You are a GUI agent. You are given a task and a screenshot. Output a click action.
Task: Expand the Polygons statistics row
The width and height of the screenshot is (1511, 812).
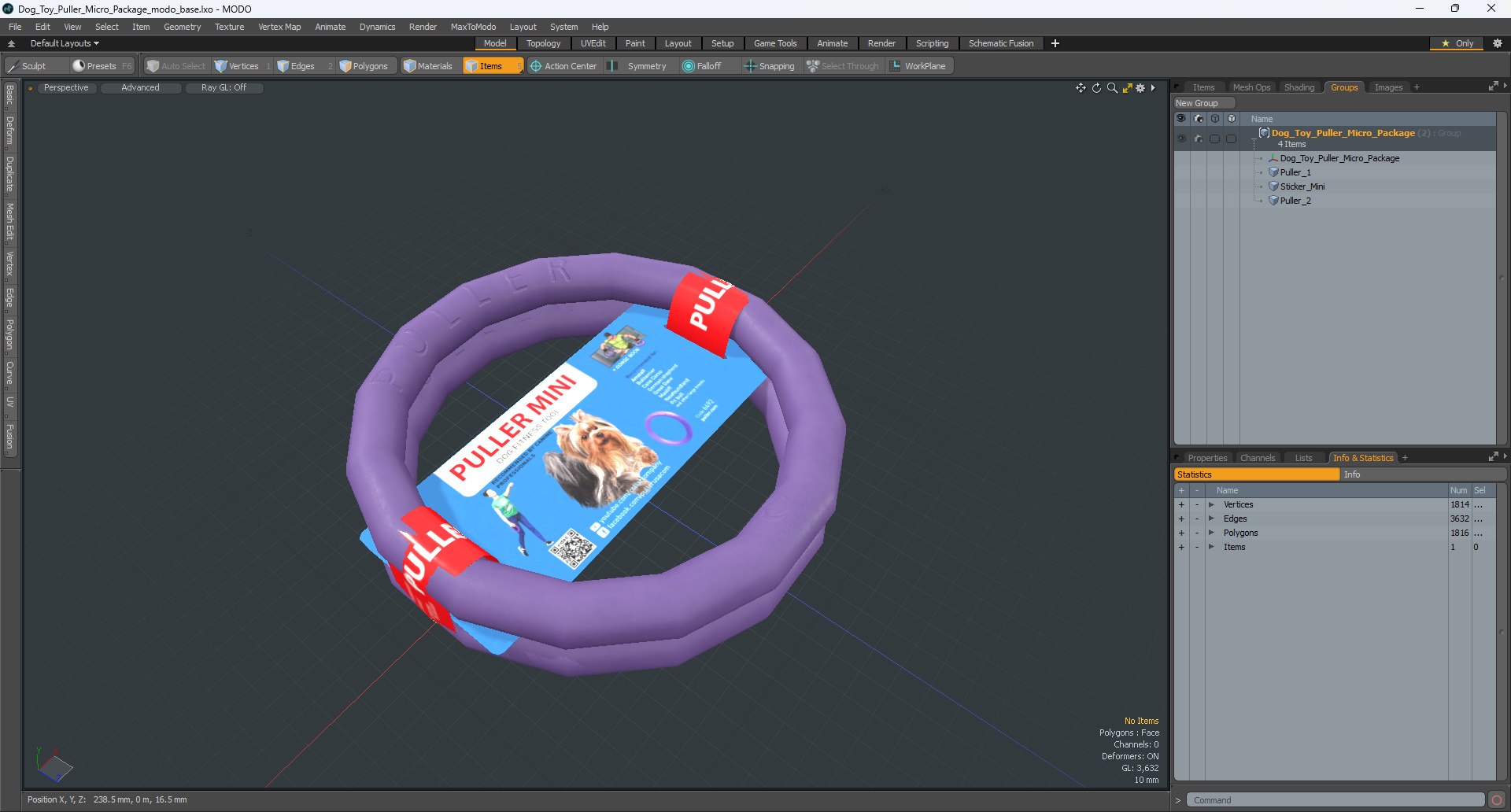click(1211, 533)
